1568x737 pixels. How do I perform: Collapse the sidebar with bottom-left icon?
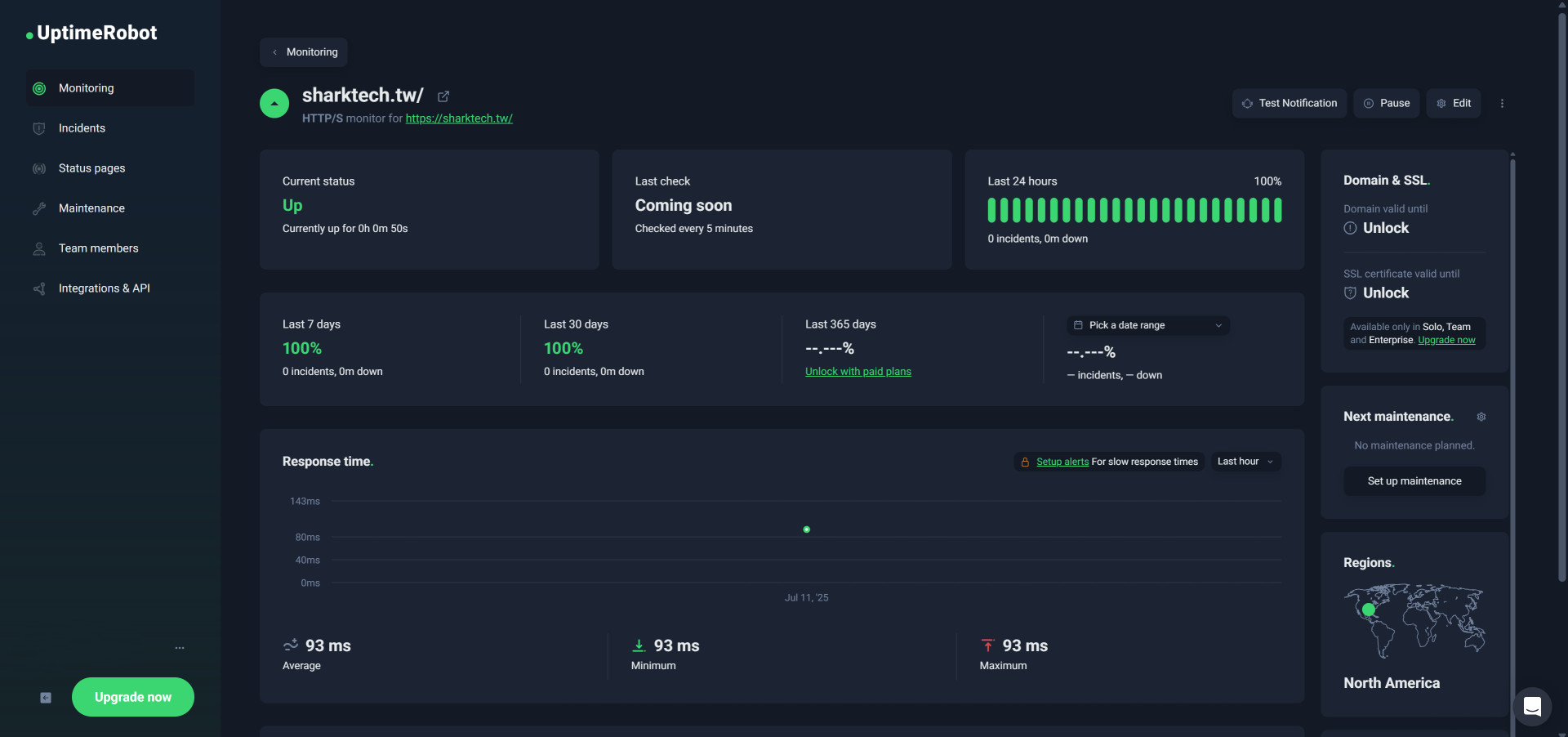(x=46, y=698)
